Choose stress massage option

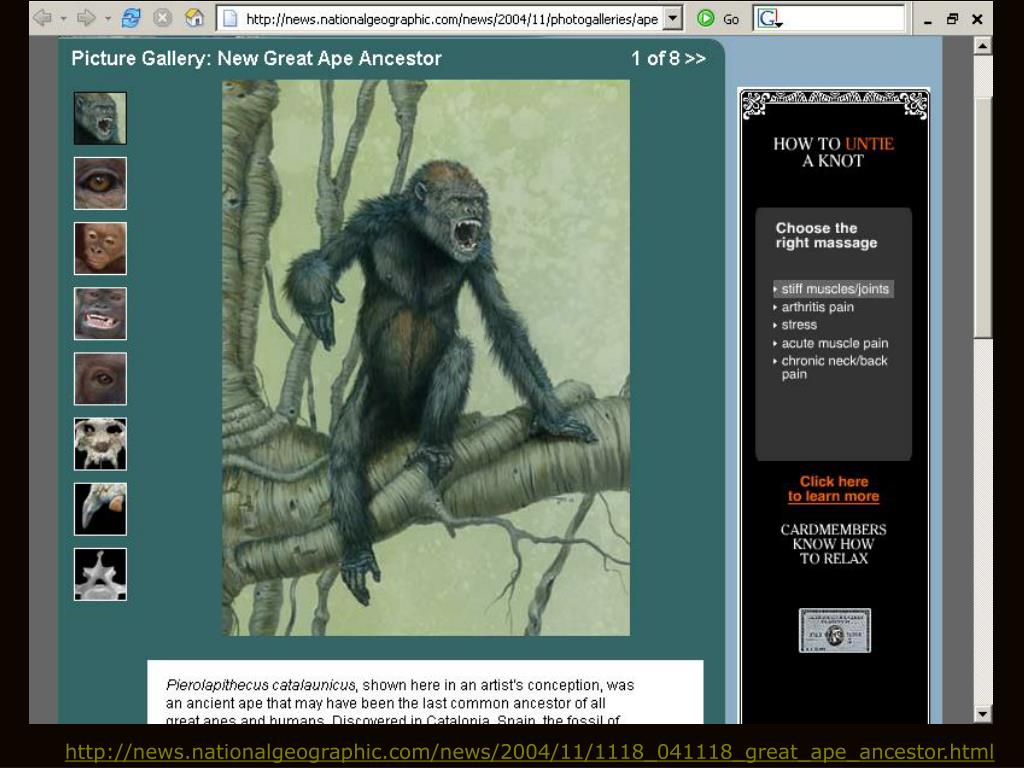point(795,325)
